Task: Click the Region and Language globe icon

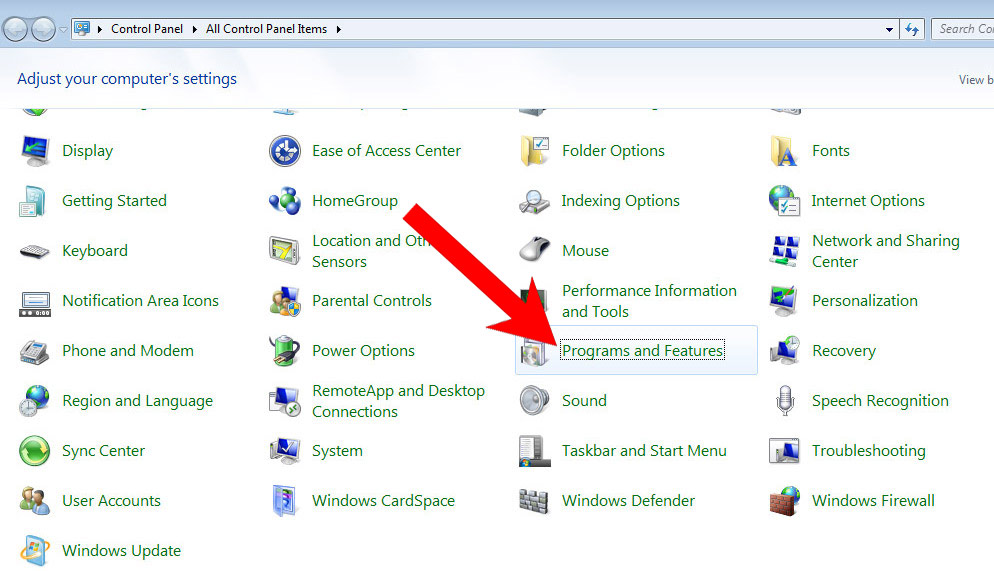Action: pyautogui.click(x=34, y=401)
